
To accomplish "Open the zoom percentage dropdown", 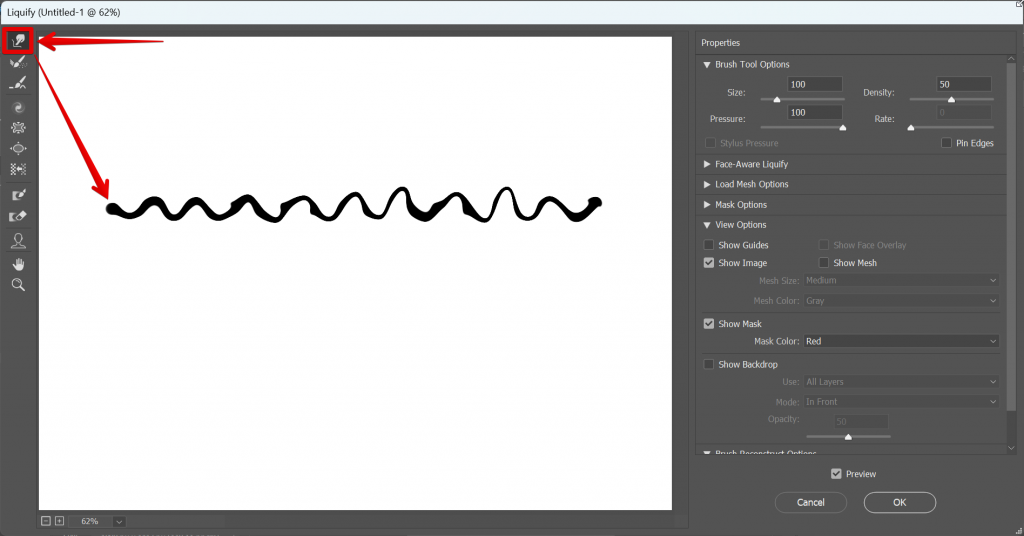I will click(x=120, y=521).
